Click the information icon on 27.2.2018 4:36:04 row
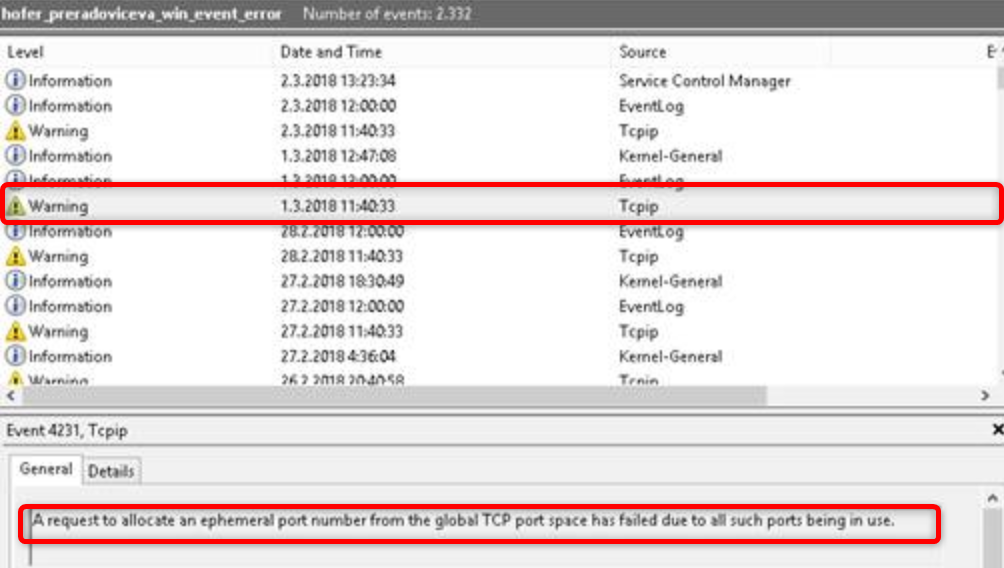This screenshot has width=1004, height=568. (15, 356)
